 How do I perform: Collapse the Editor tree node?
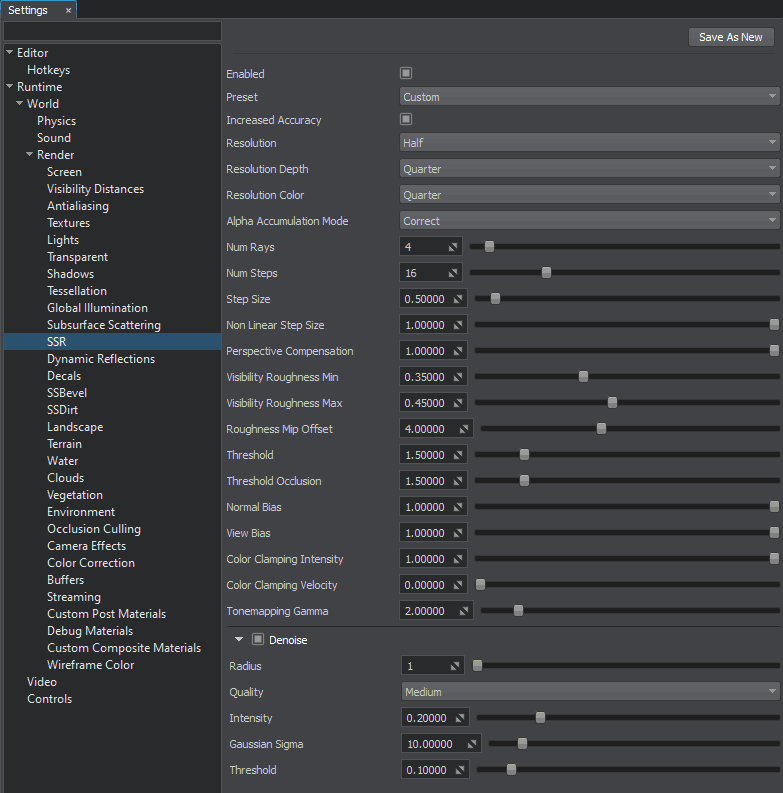(10, 52)
